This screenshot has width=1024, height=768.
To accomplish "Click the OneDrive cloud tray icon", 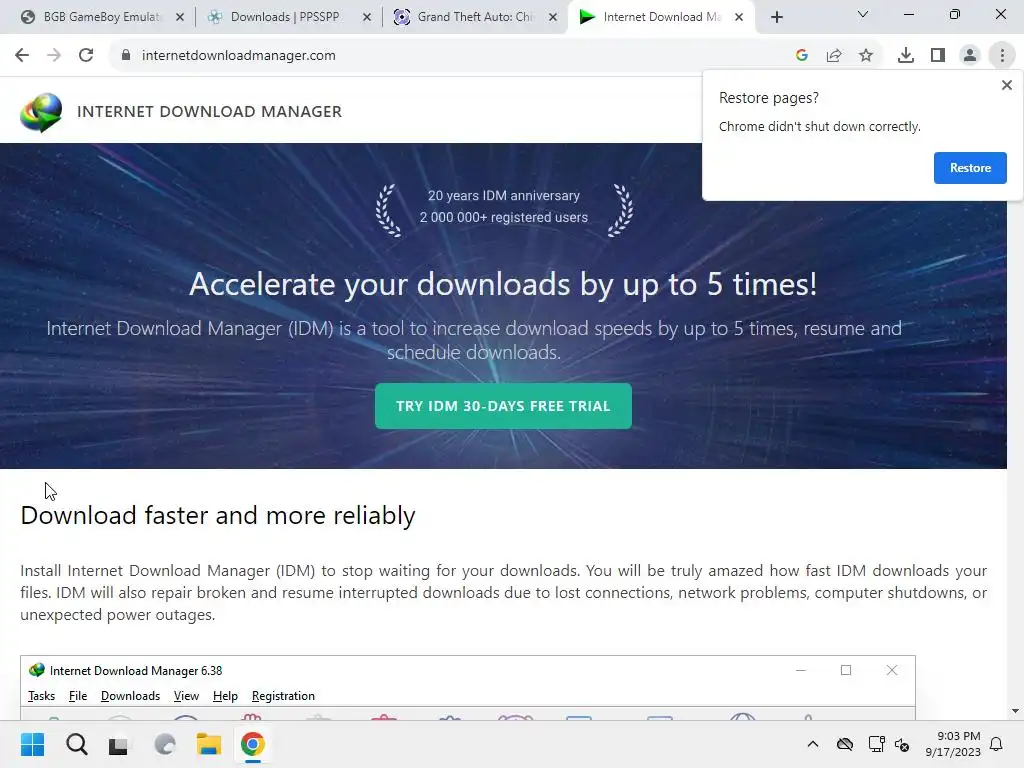I will point(844,744).
